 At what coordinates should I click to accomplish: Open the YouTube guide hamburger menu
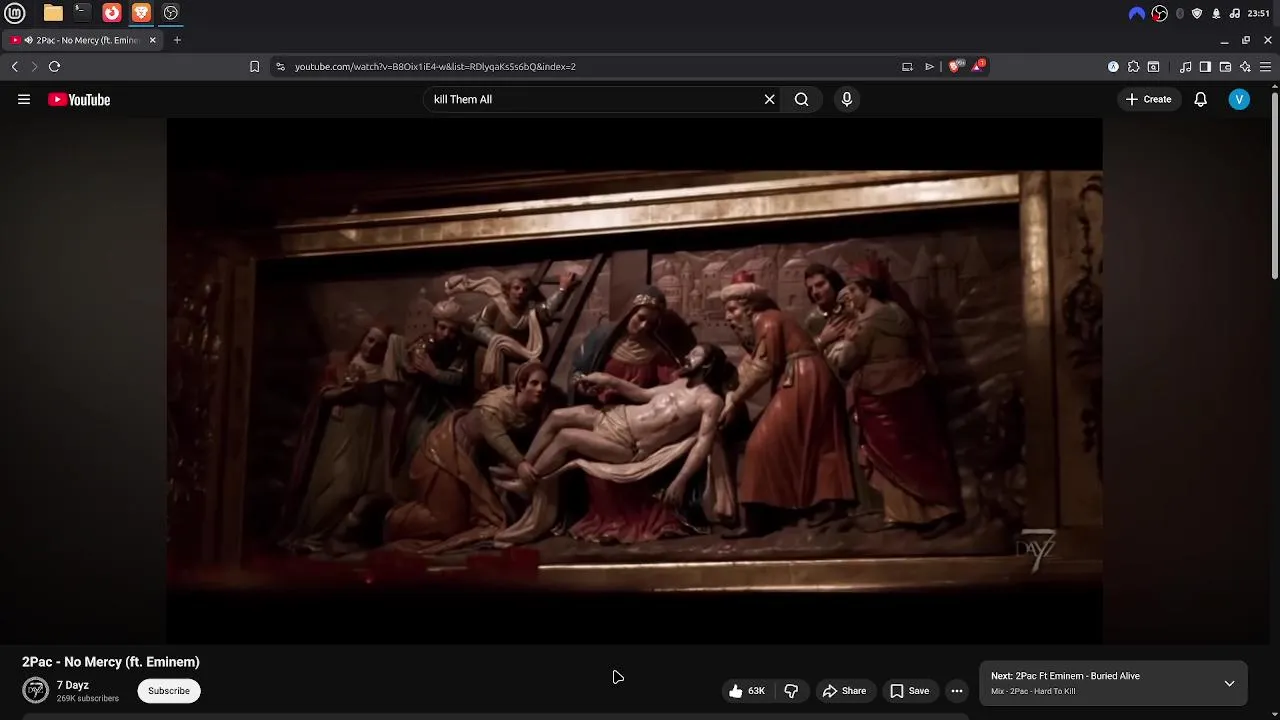pyautogui.click(x=24, y=99)
